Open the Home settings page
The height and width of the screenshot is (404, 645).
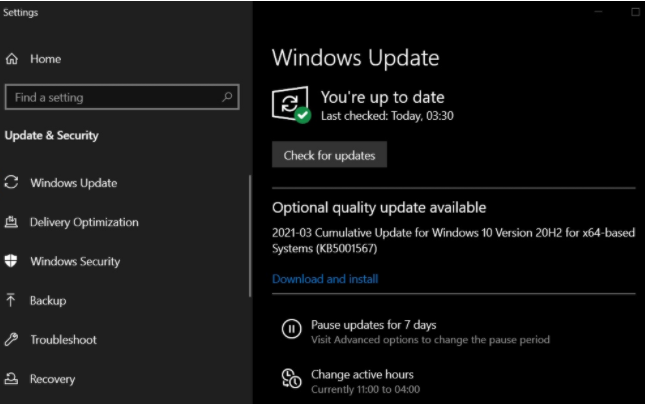point(45,59)
